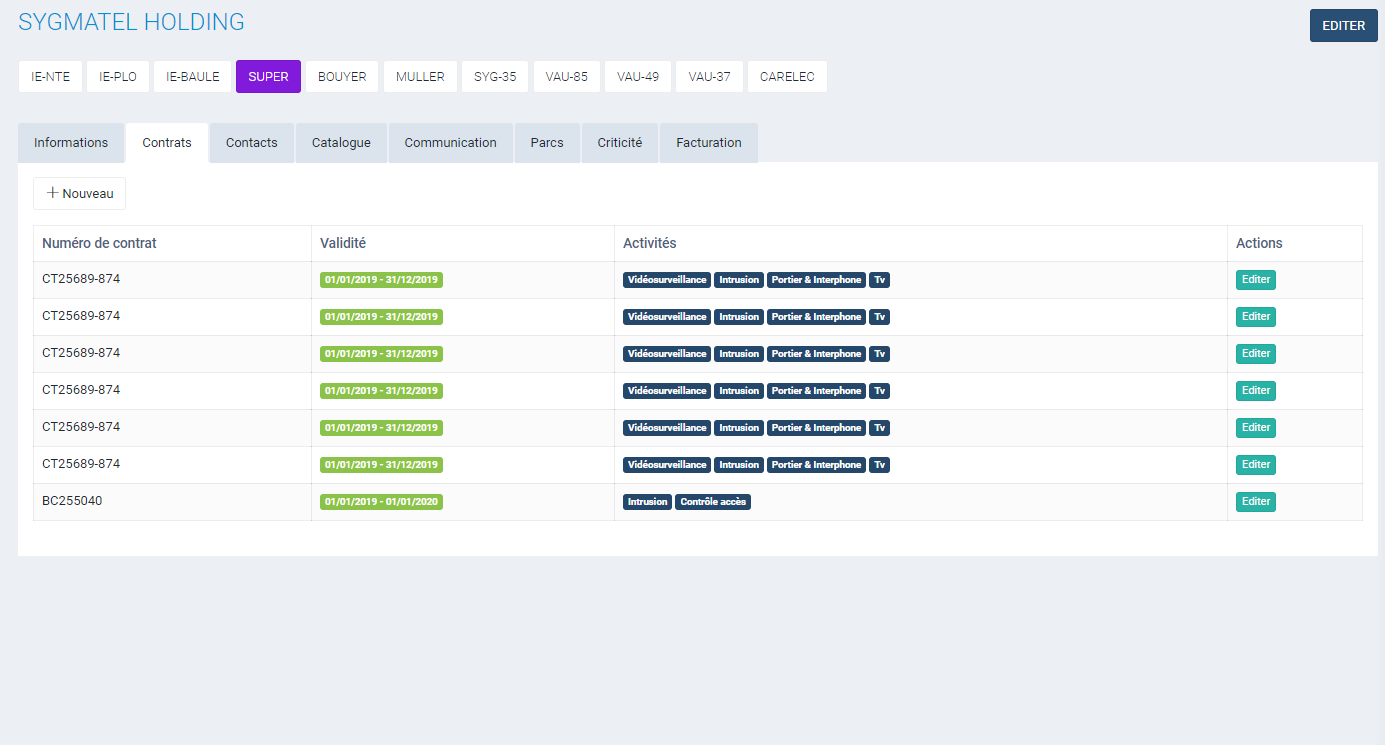Screen dimensions: 1385x745
Task: Select the BOUYER entity
Action: [342, 77]
